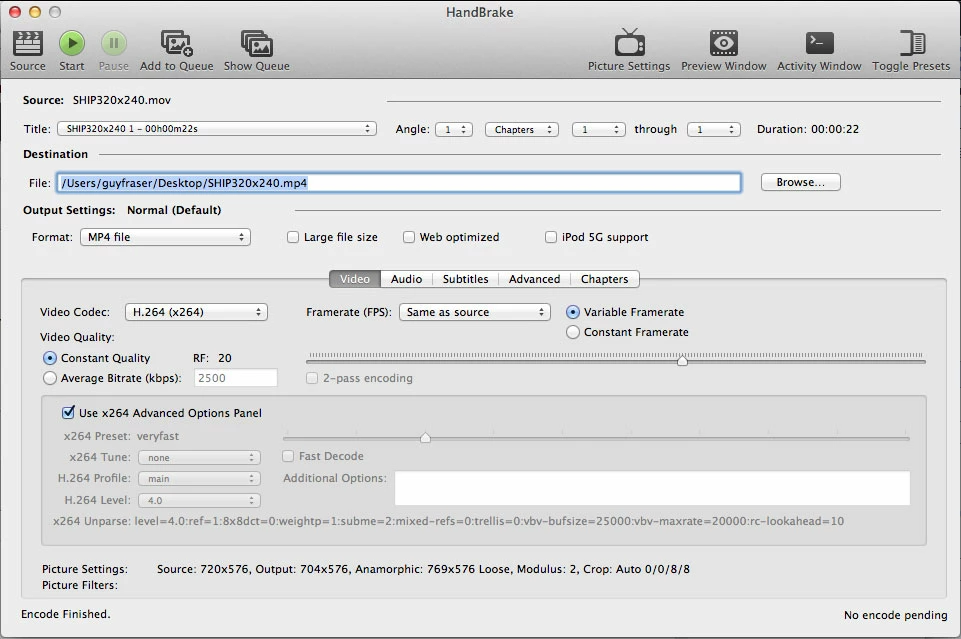Open the Chapters range type dropdown

click(522, 129)
